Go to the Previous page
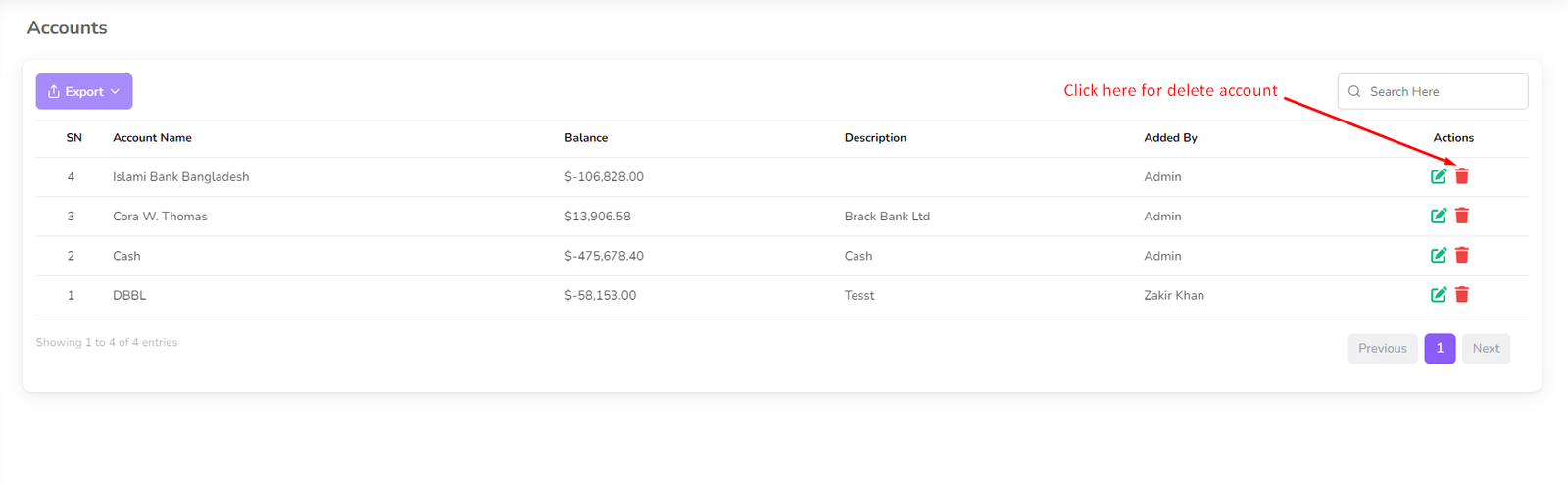This screenshot has width=1568, height=485. tap(1382, 348)
